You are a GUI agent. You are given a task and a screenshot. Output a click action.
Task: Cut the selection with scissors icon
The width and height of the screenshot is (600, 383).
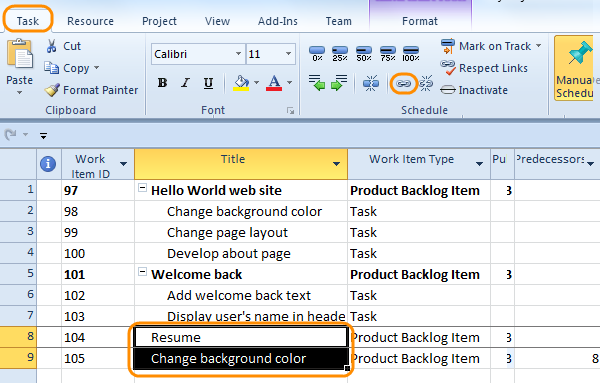[x=64, y=46]
